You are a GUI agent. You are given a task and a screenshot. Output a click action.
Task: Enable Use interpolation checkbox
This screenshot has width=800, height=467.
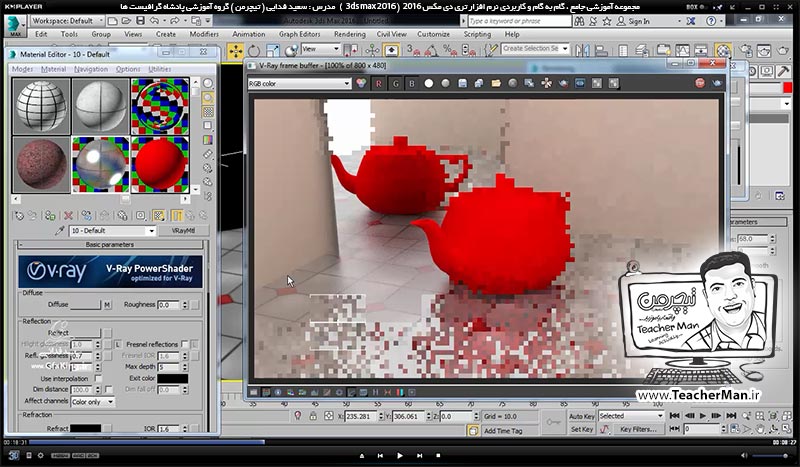point(98,378)
